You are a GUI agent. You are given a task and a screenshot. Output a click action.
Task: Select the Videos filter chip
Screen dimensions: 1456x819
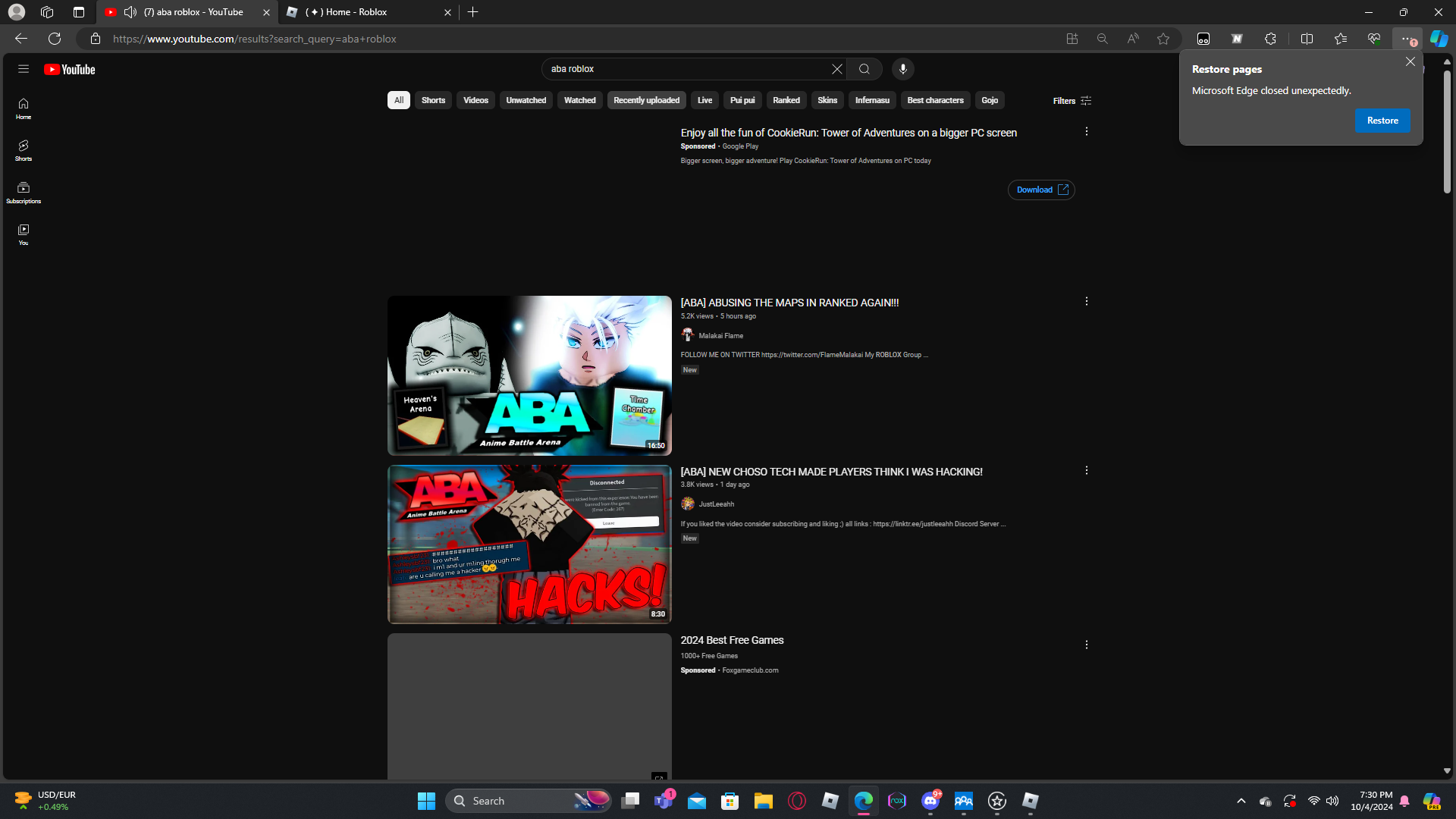point(476,100)
